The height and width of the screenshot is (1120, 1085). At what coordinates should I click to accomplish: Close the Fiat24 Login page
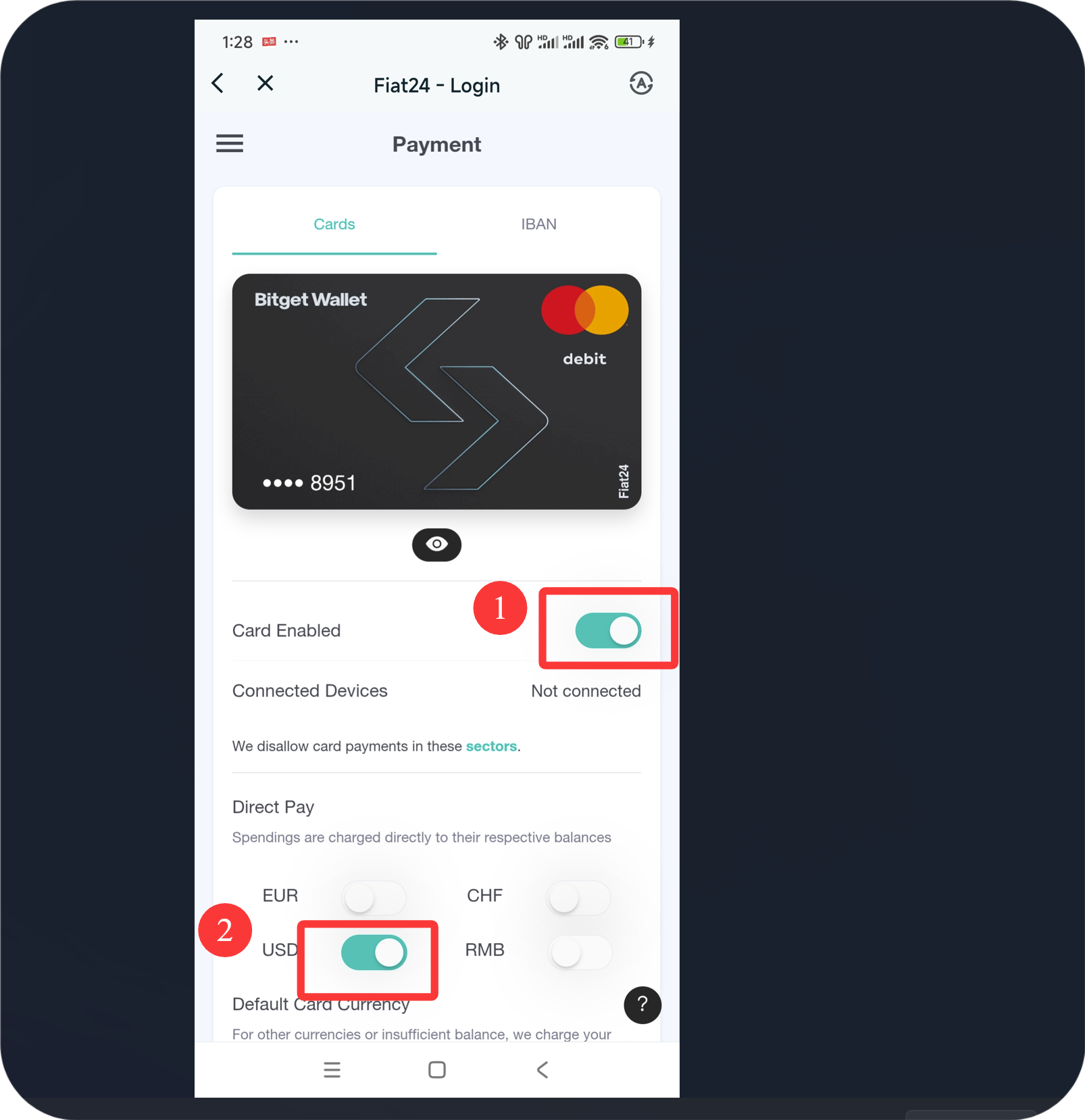pyautogui.click(x=266, y=83)
